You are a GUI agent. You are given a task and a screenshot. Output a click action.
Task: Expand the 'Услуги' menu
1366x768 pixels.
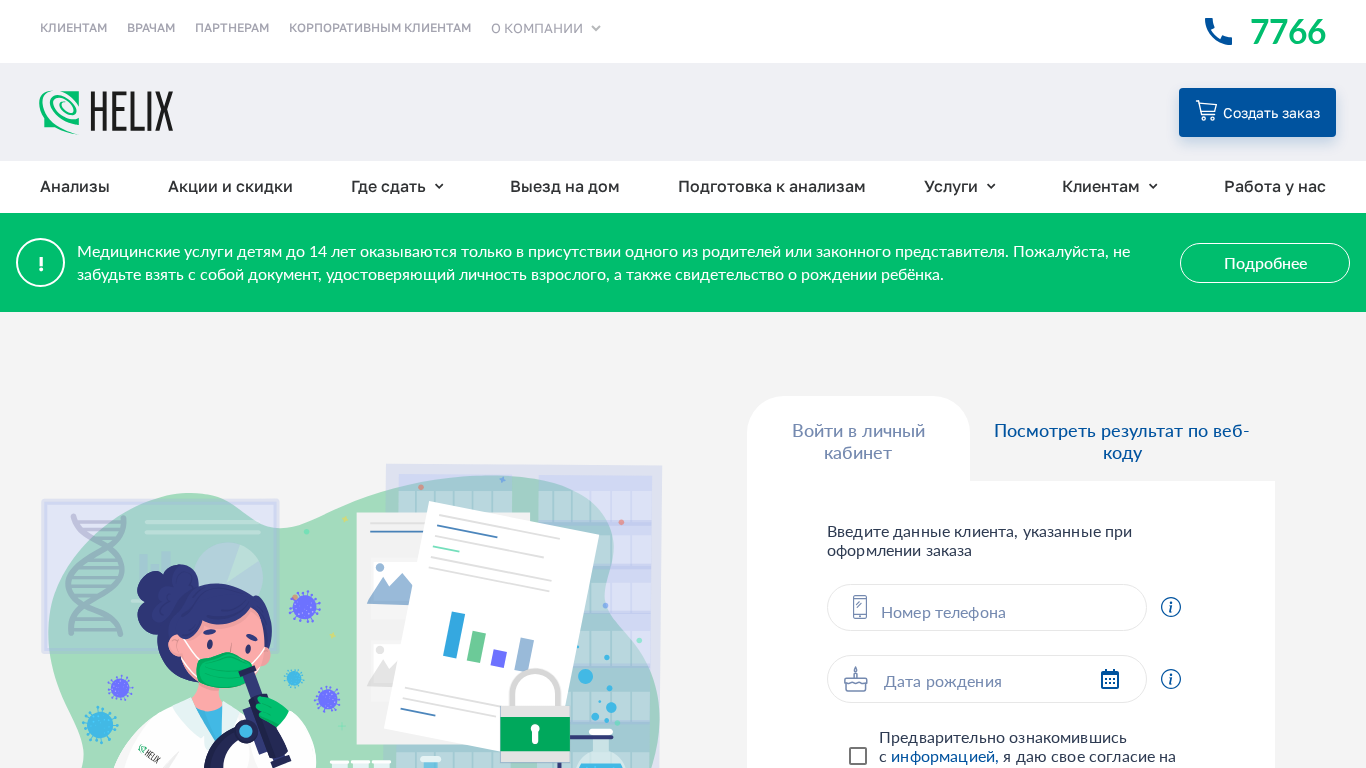coord(960,186)
